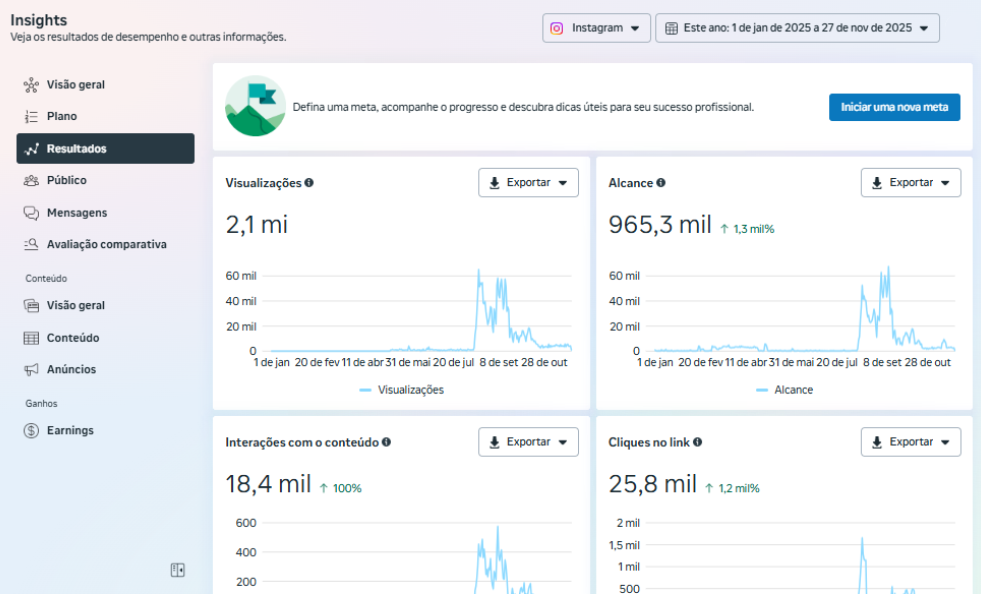Click Iniciar uma nova meta button
This screenshot has width=981, height=594.
point(894,107)
